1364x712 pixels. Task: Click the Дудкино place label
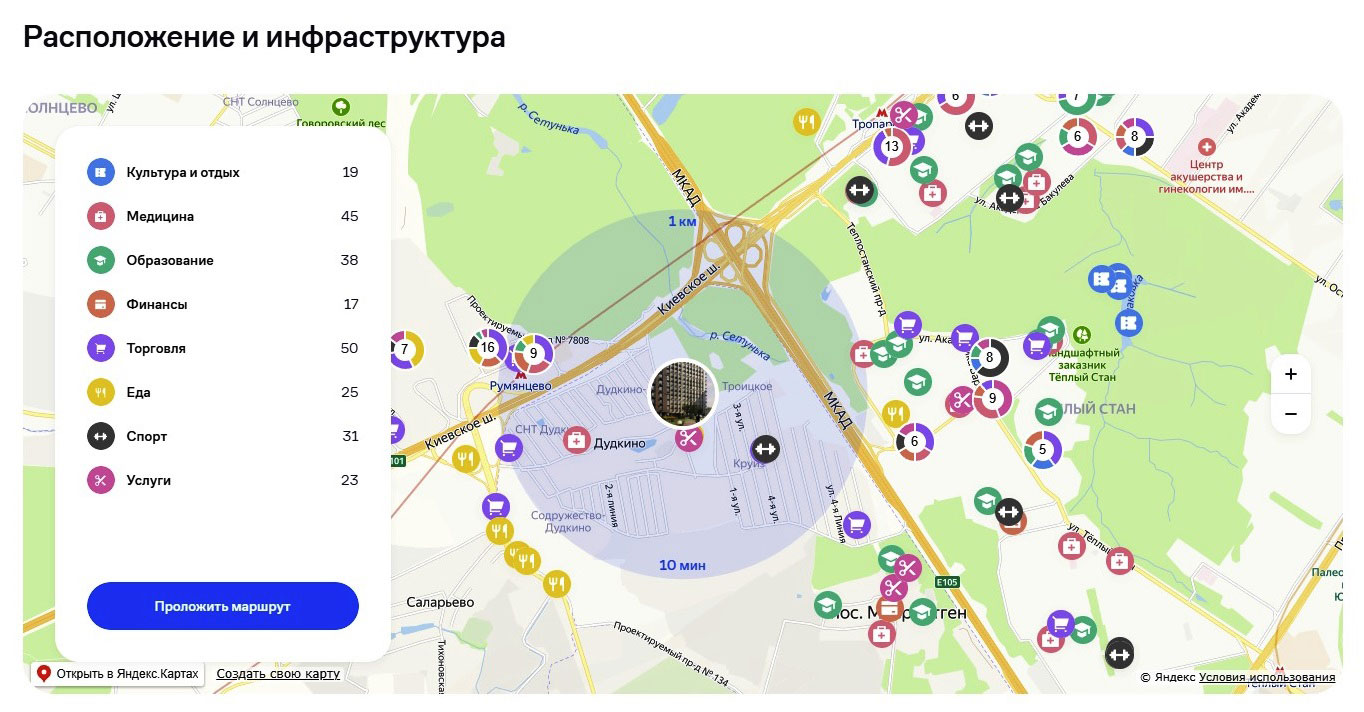pos(620,443)
